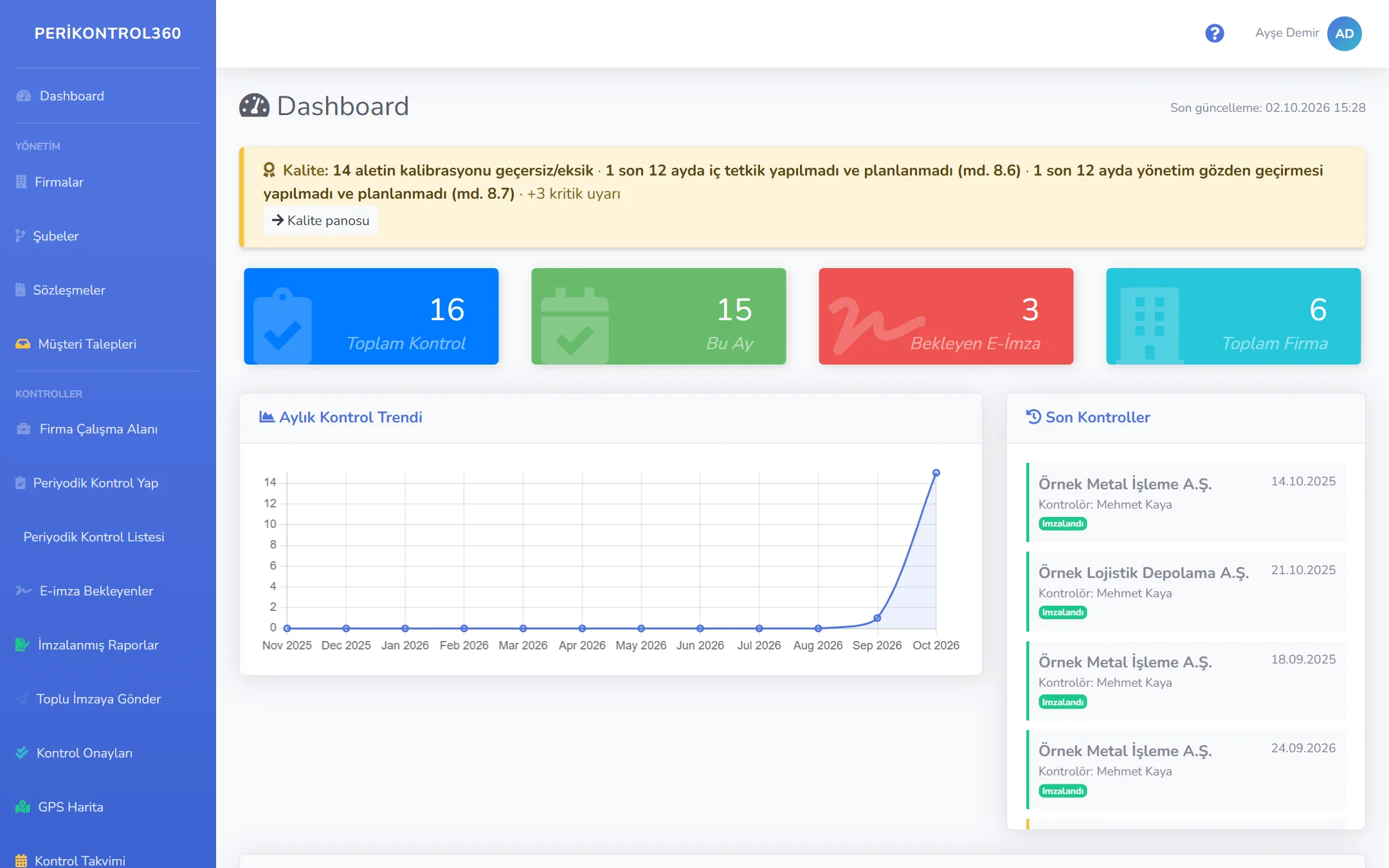Open the control dated 18.09.2025
Screen dimensions: 1389x868
point(1186,681)
